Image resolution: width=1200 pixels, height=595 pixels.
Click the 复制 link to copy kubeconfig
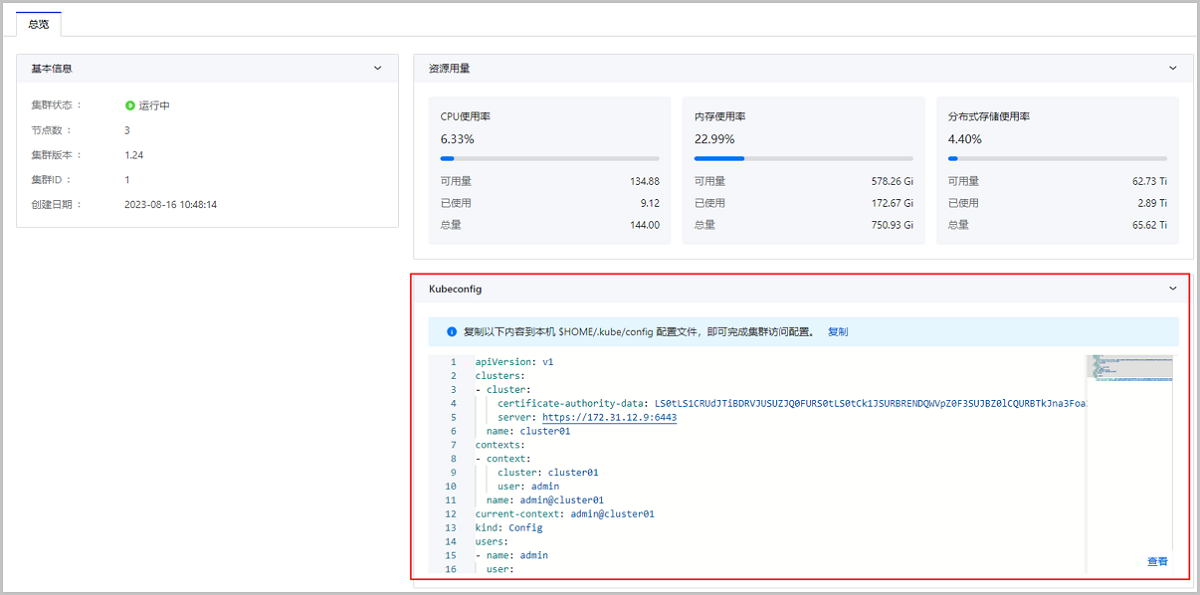pos(838,331)
